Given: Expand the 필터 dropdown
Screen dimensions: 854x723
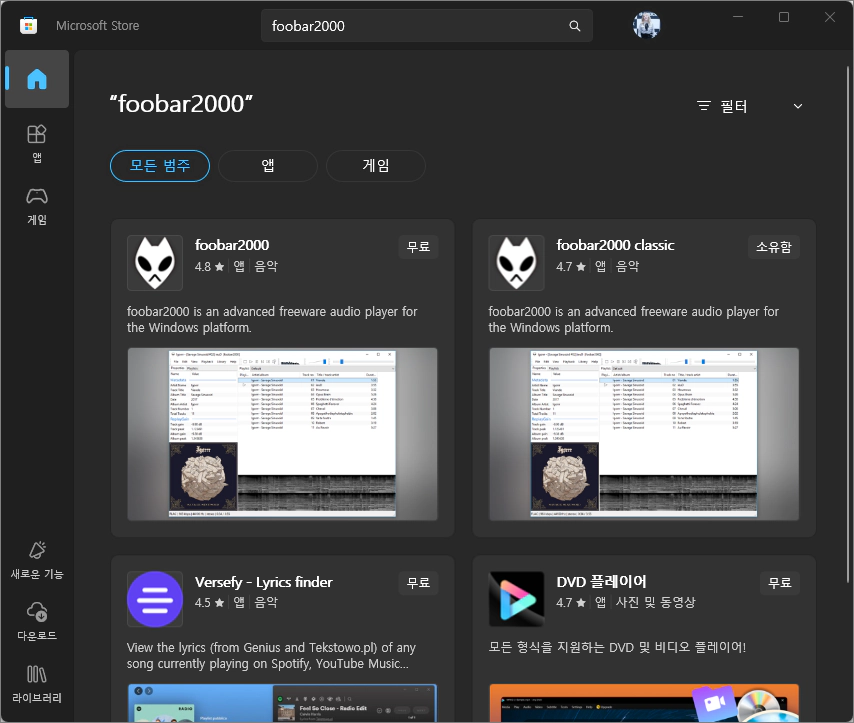Looking at the screenshot, I should coord(735,105).
